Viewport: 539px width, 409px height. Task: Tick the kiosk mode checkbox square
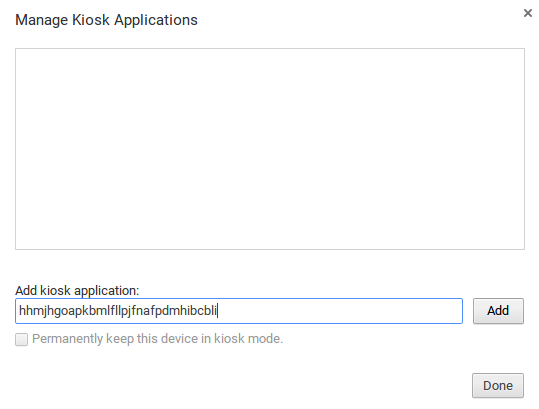point(21,339)
